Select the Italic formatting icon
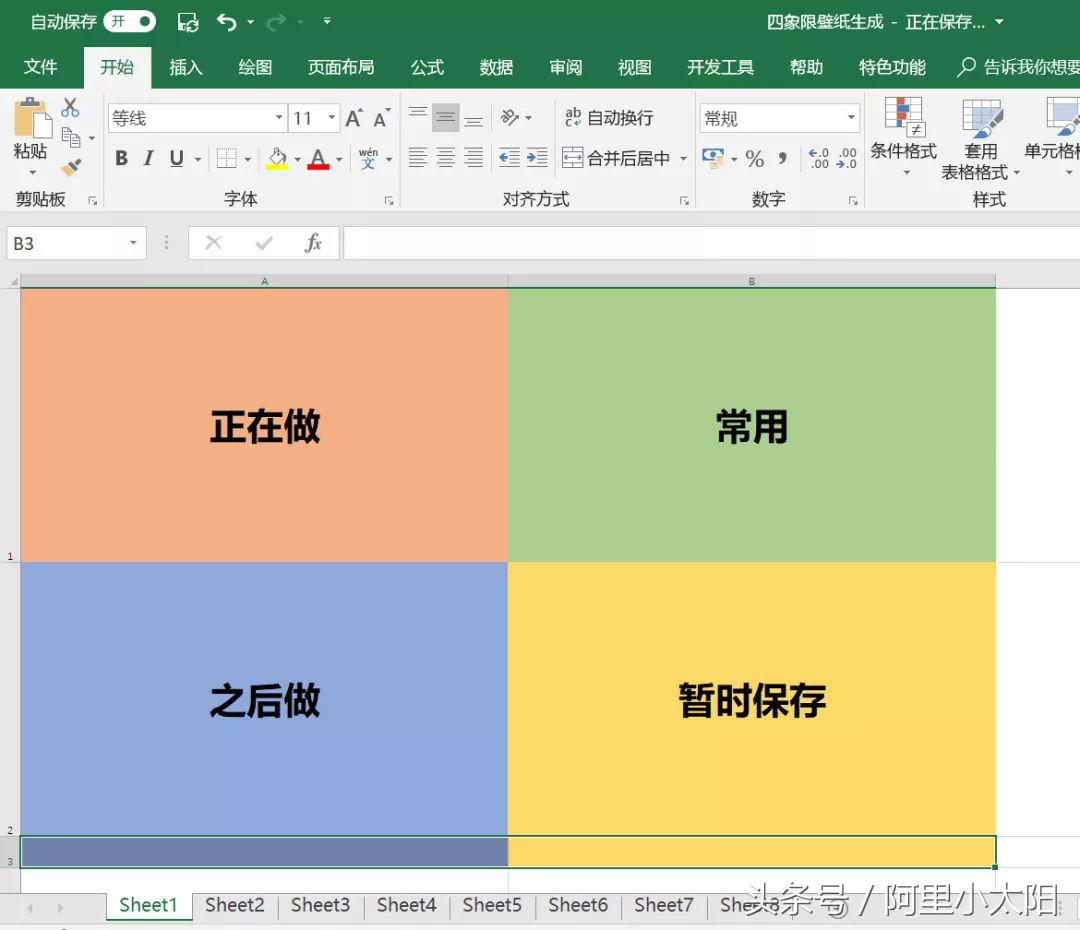The width and height of the screenshot is (1080, 930). coord(148,158)
